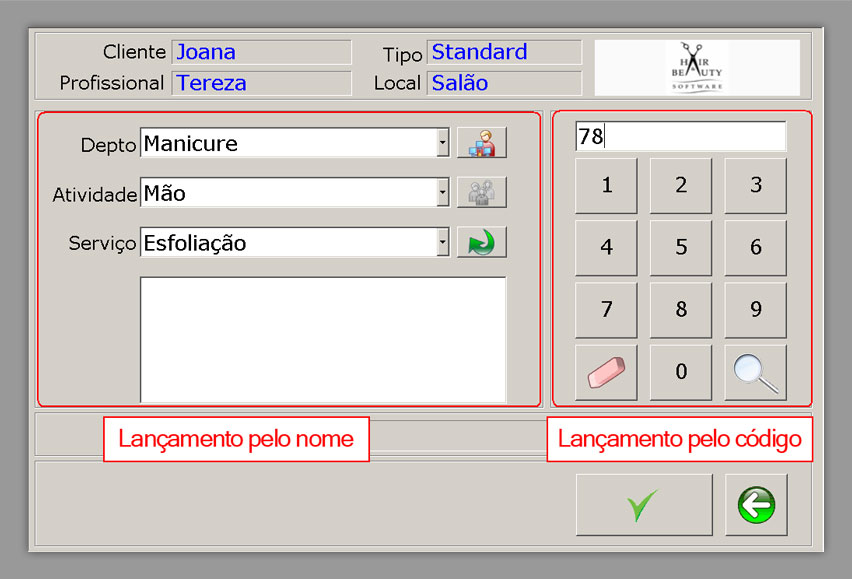Screen dimensions: 852x579
Task: Click the greyed group icon next to Atividade
Action: pyautogui.click(x=482, y=192)
